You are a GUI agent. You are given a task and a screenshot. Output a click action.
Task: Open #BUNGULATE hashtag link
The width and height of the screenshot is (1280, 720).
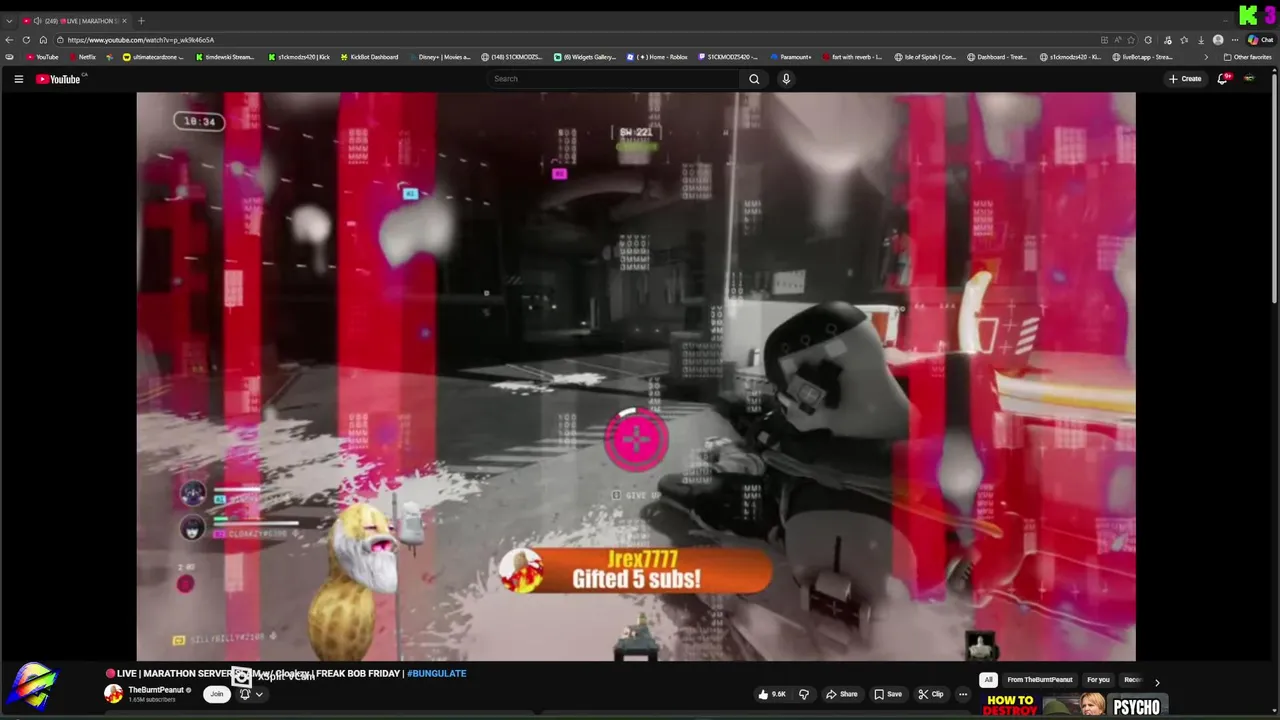437,674
